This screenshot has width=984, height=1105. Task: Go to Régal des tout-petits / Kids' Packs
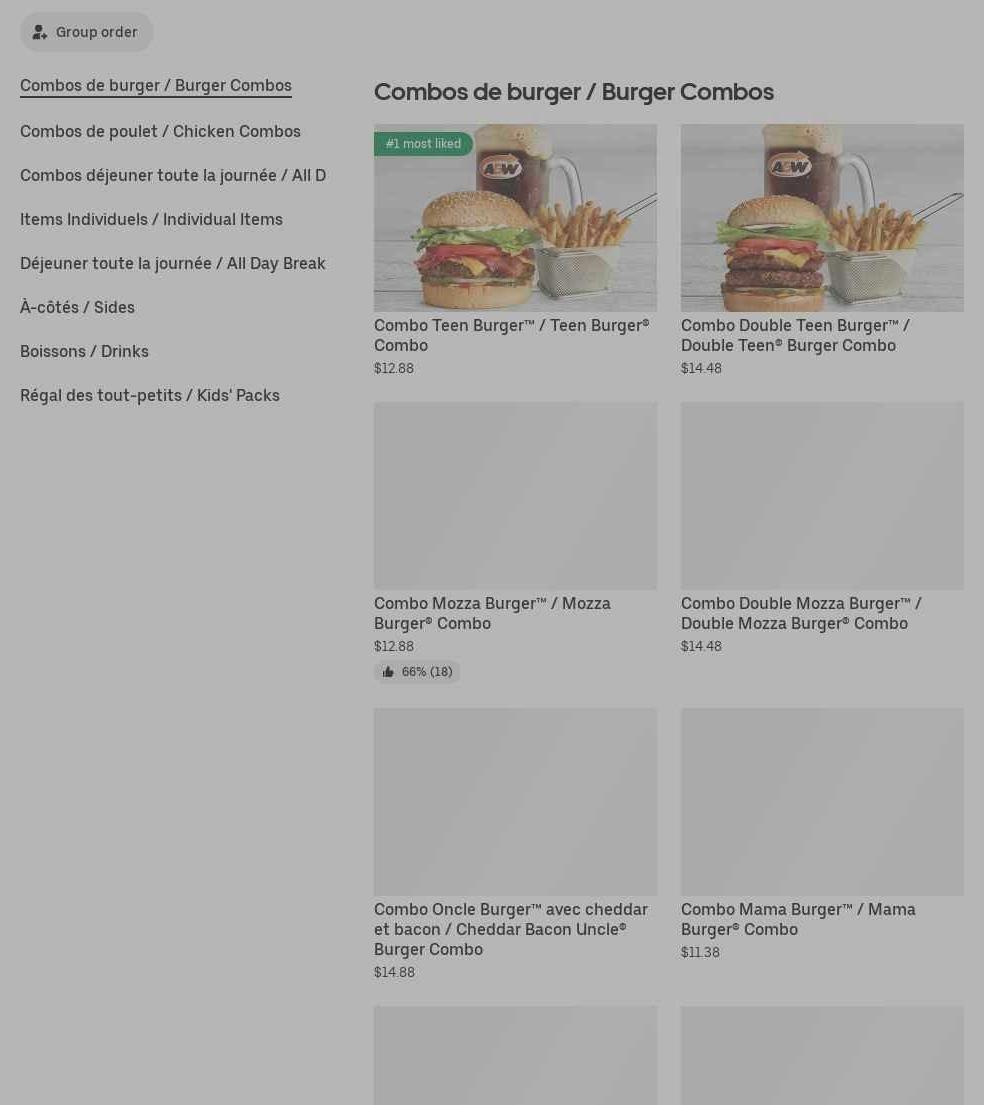150,395
